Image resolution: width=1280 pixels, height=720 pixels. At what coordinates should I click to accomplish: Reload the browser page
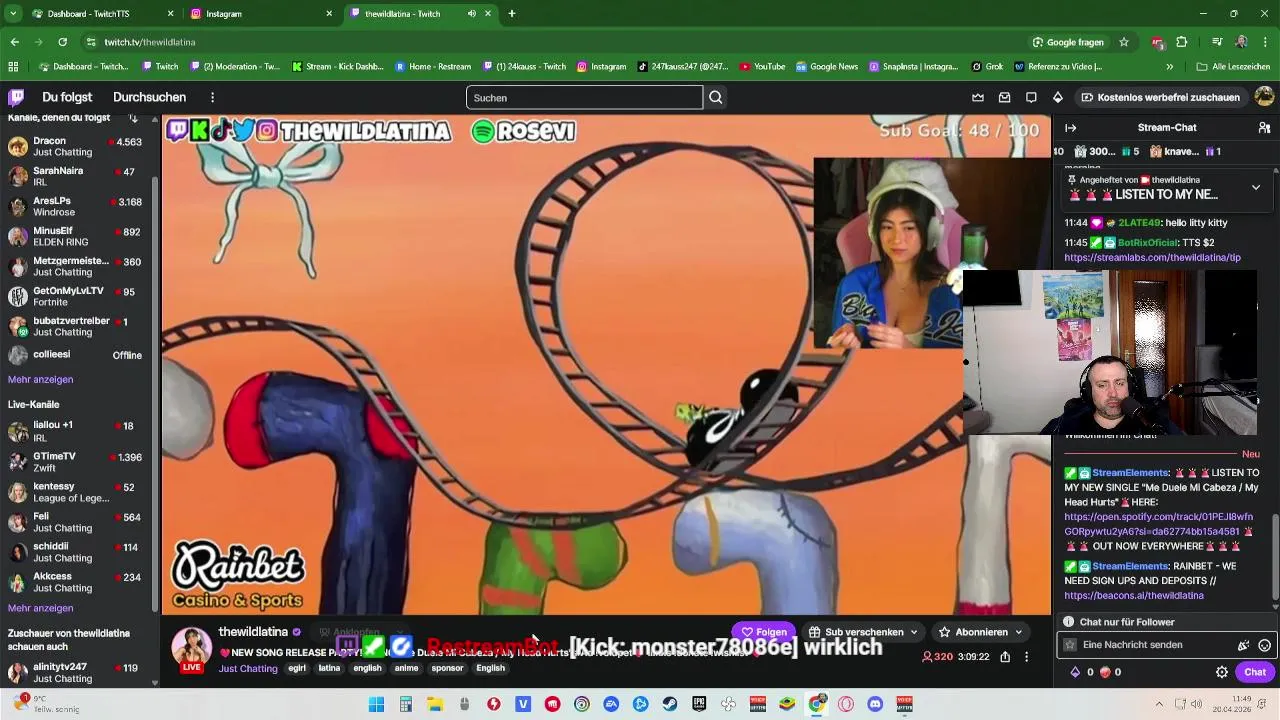point(62,42)
